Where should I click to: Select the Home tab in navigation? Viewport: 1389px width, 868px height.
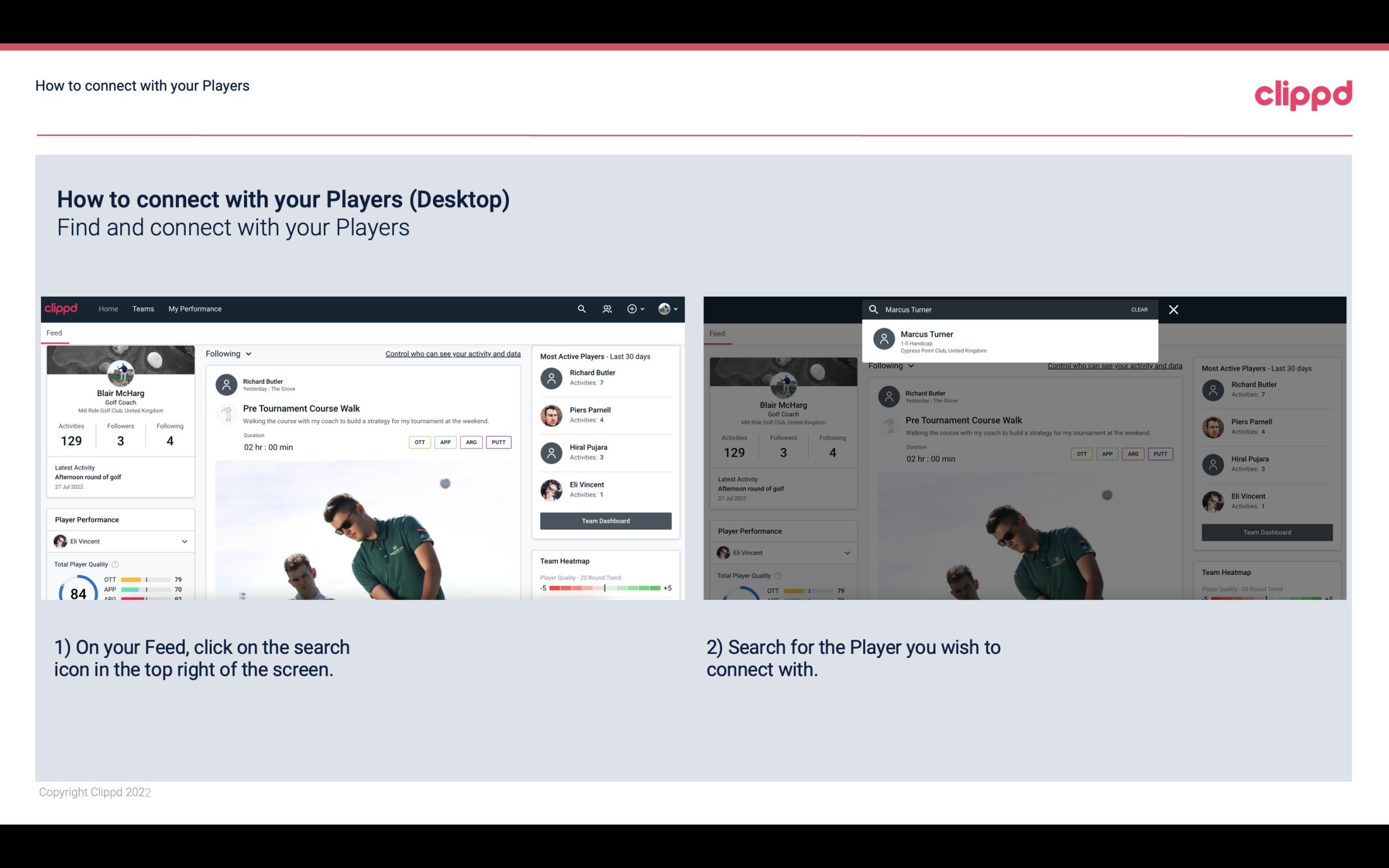107,308
